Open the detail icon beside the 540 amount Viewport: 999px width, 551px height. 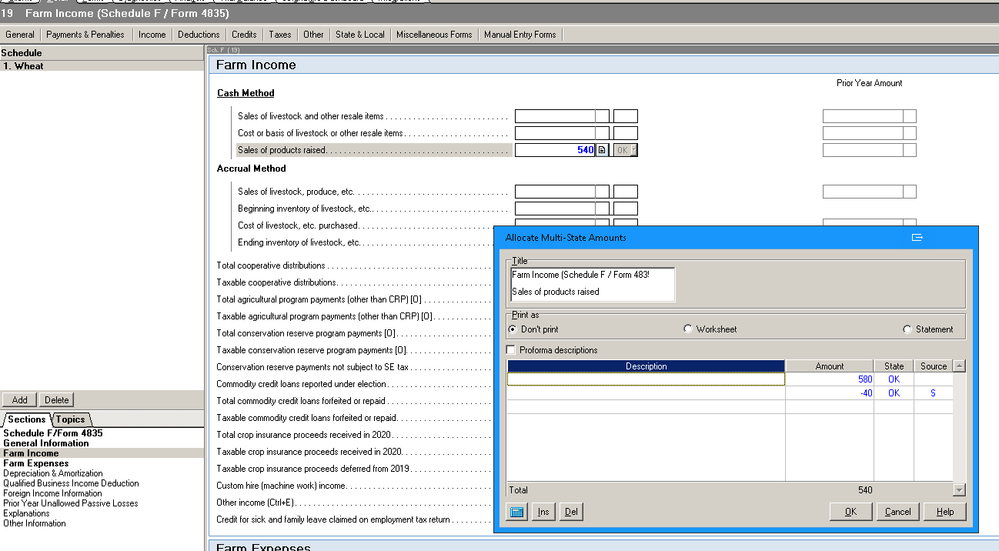(x=602, y=150)
